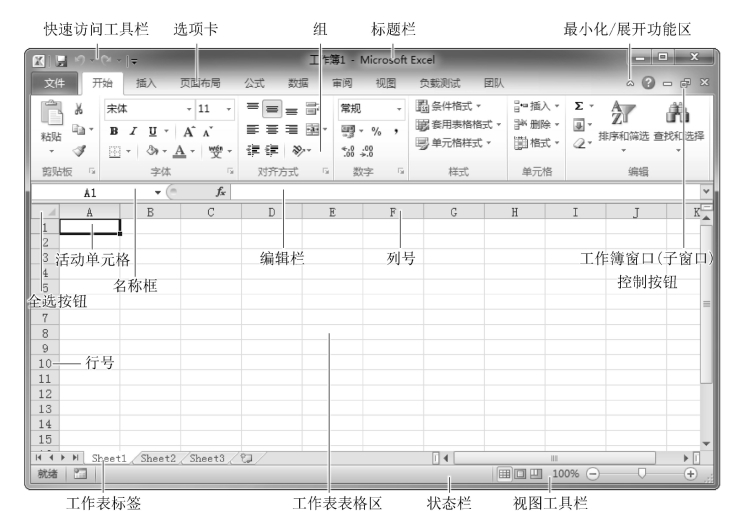Open the 文件 File tab
Screen dimensions: 752x527
point(54,83)
